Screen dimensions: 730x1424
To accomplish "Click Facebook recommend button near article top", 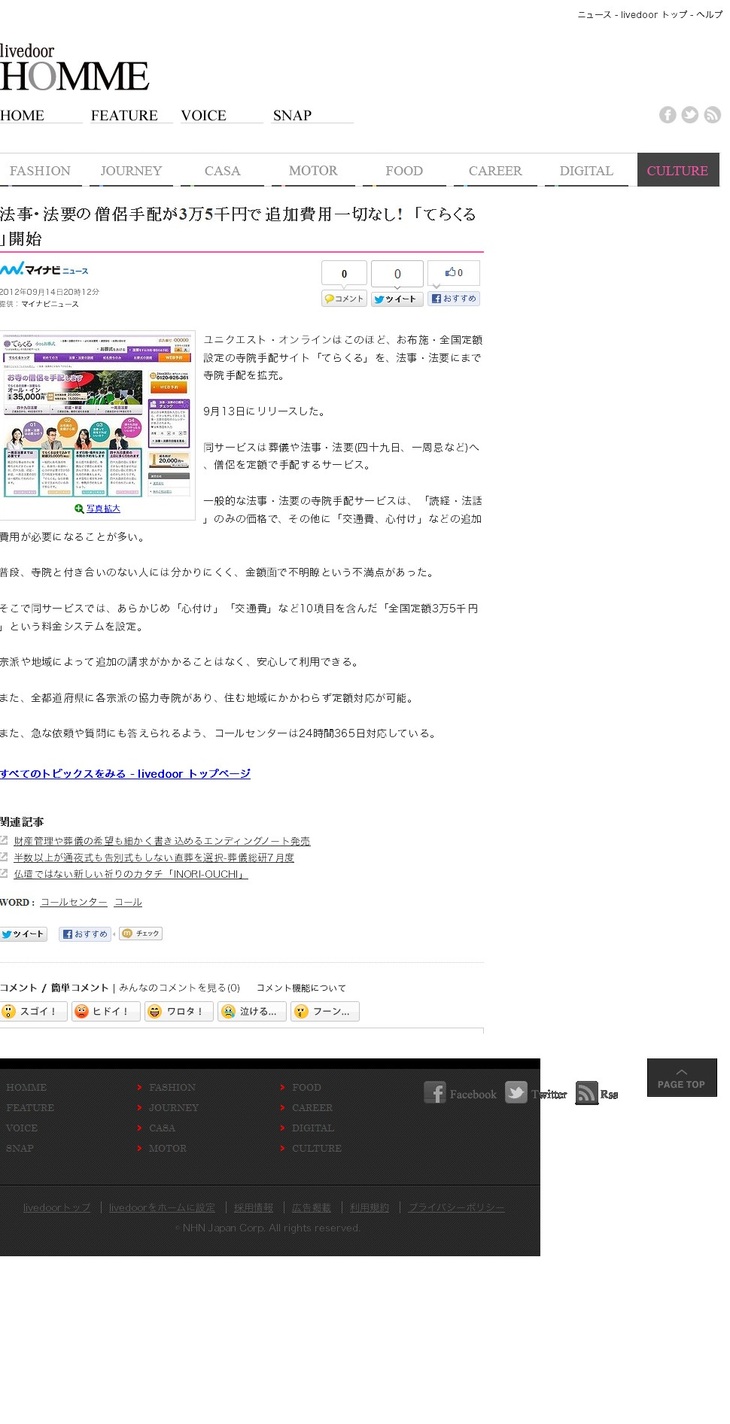I will tap(454, 299).
